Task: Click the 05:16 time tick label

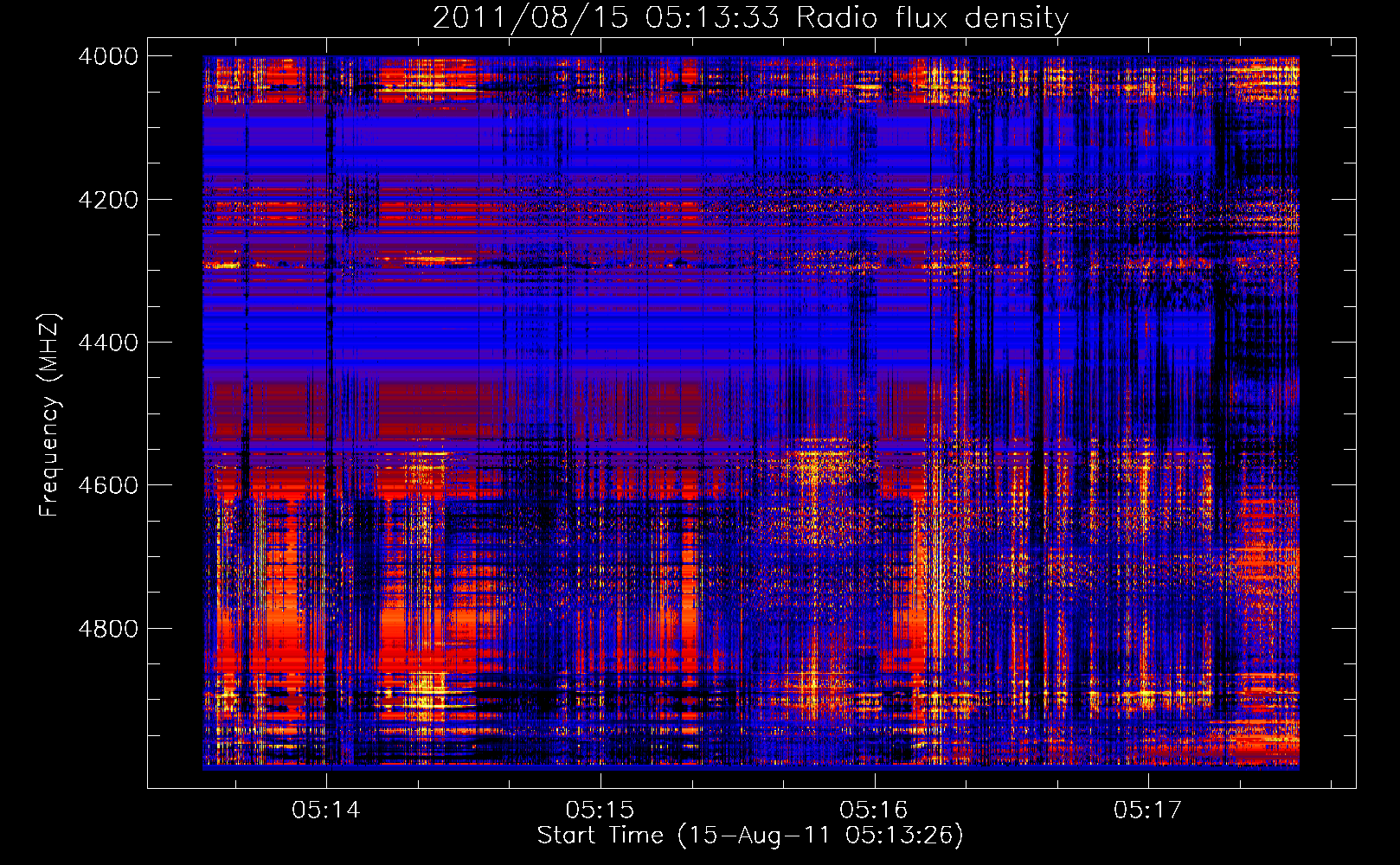Action: point(874,811)
